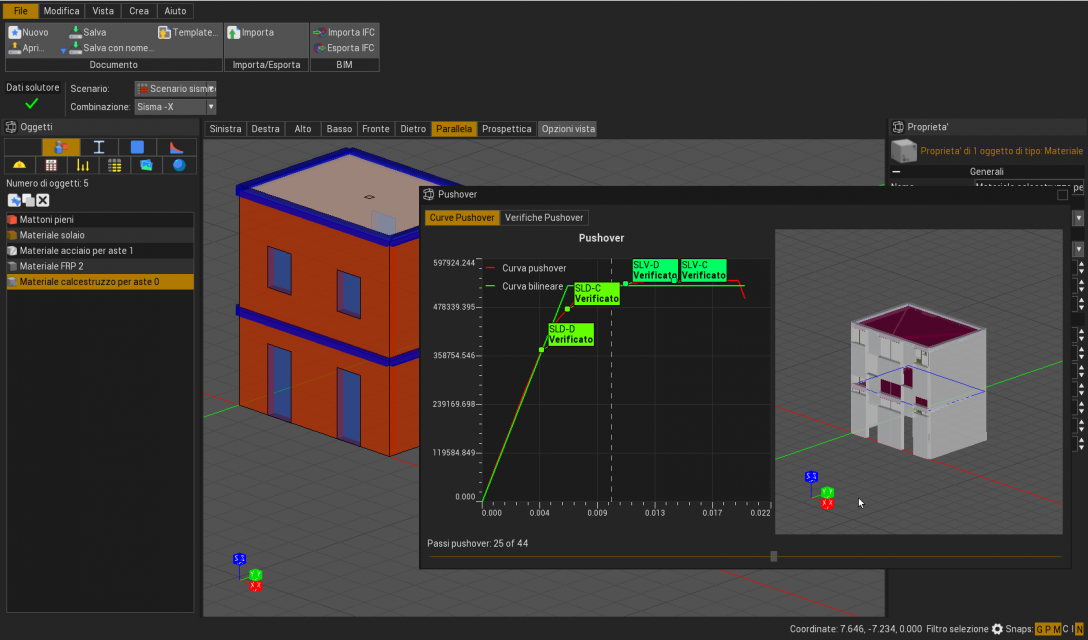Screen dimensions: 1088x640
Task: Select the blue sphere objects icon
Action: tap(179, 165)
